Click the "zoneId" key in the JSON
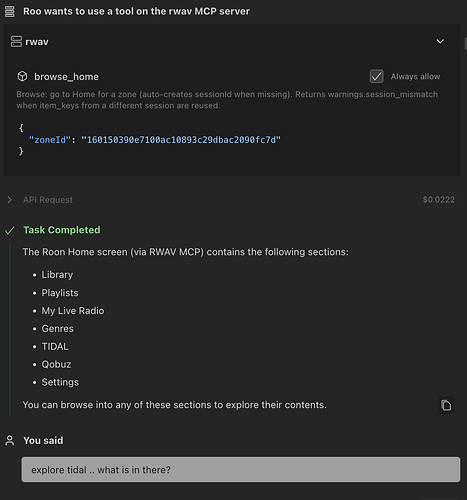This screenshot has height=500, width=467. click(50, 140)
